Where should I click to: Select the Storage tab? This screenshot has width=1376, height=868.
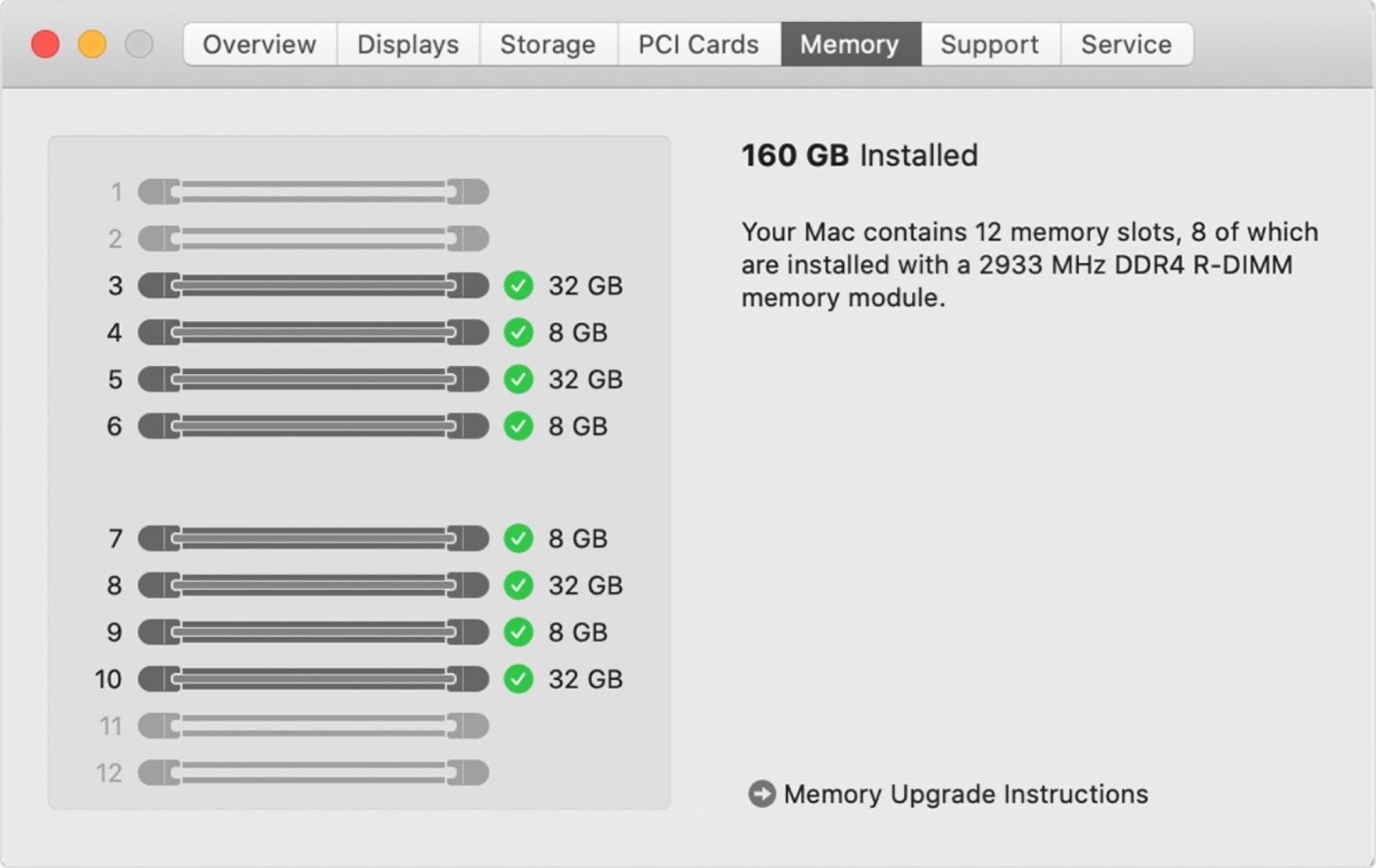pos(548,44)
